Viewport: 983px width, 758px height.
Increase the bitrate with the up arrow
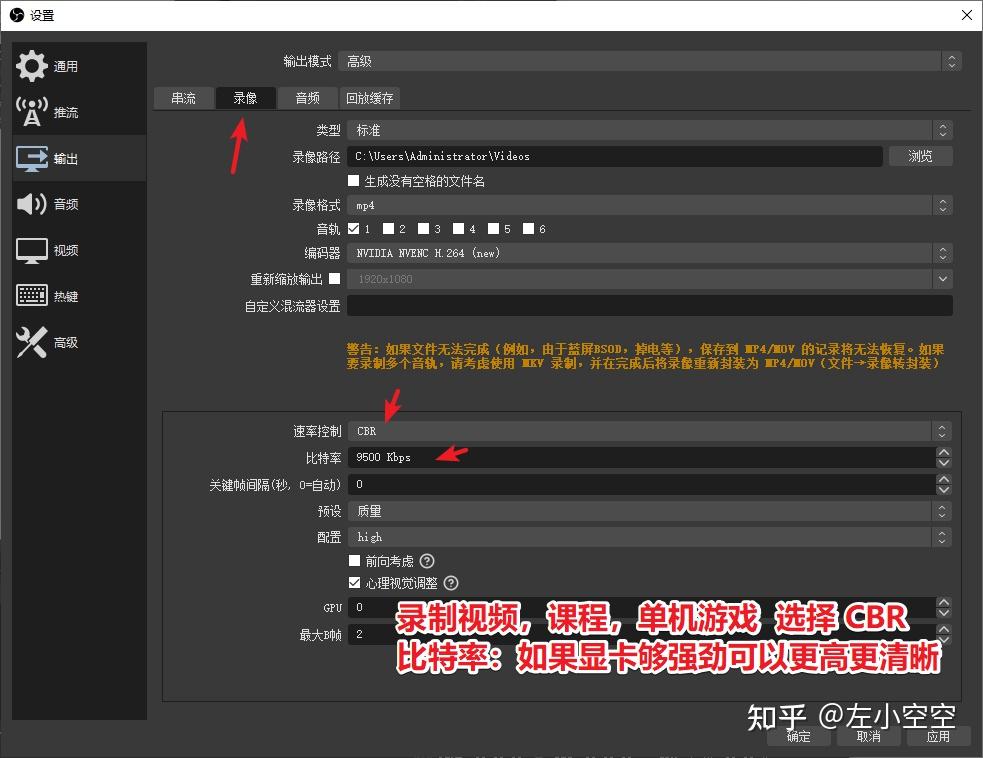tap(942, 451)
